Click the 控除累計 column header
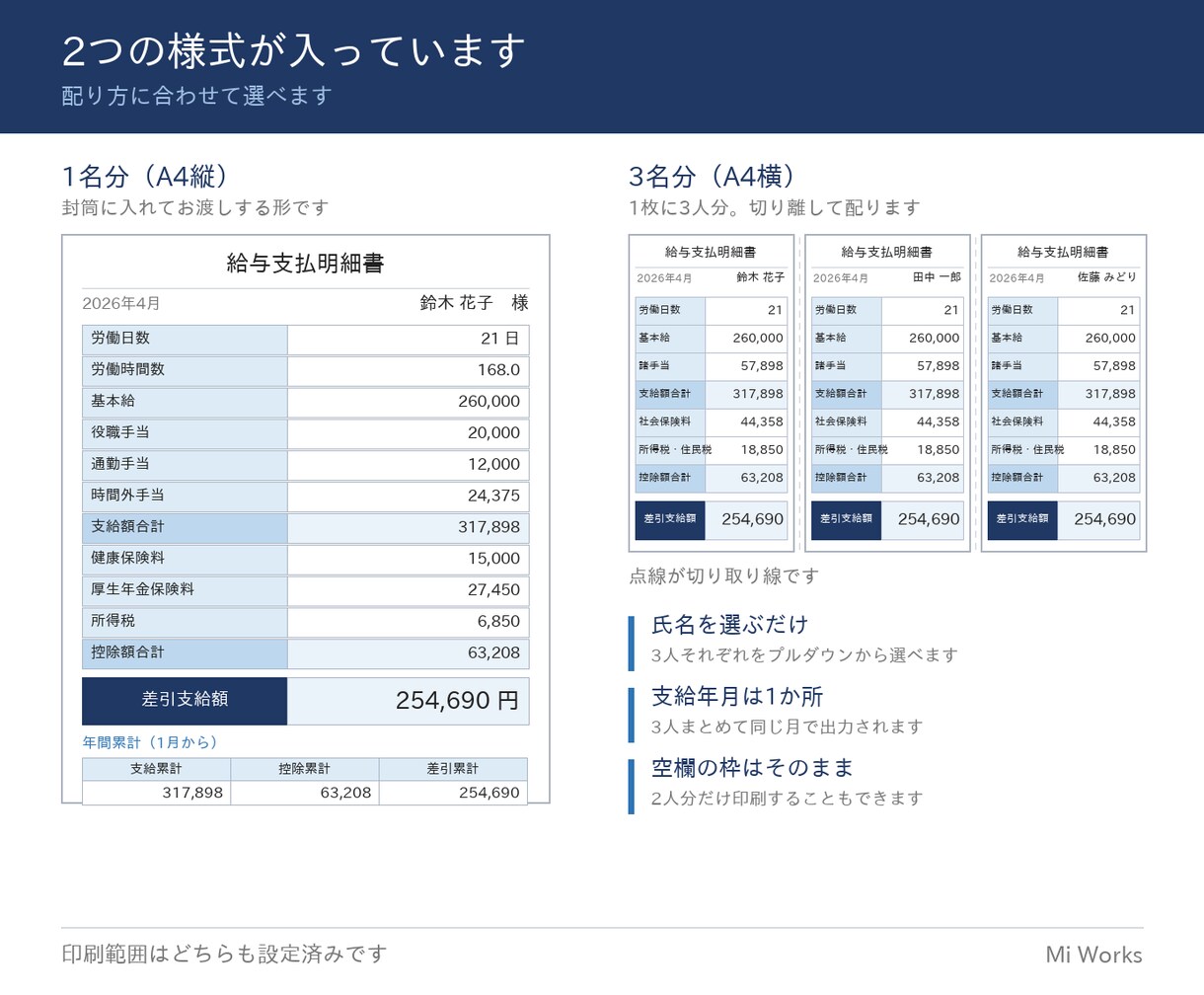 coord(305,769)
